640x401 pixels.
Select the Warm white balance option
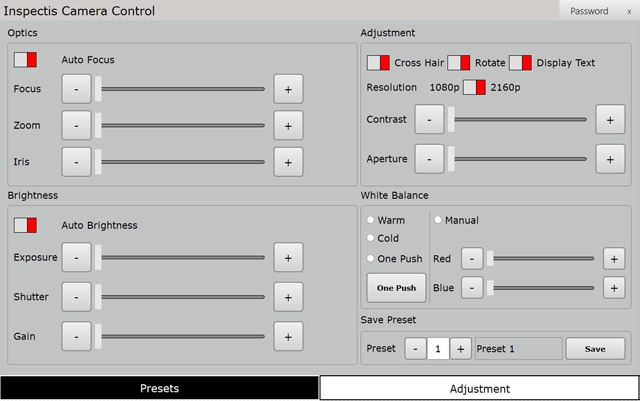372,220
